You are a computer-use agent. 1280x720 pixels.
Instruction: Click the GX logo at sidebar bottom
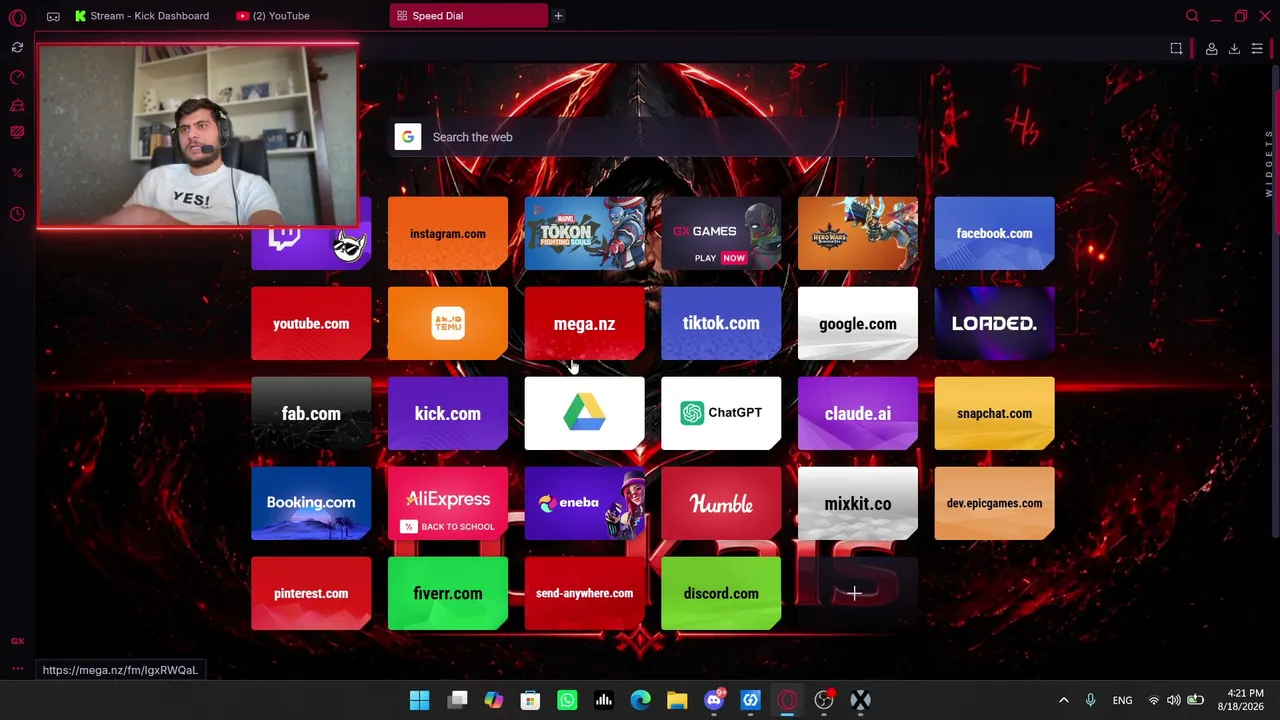click(17, 641)
